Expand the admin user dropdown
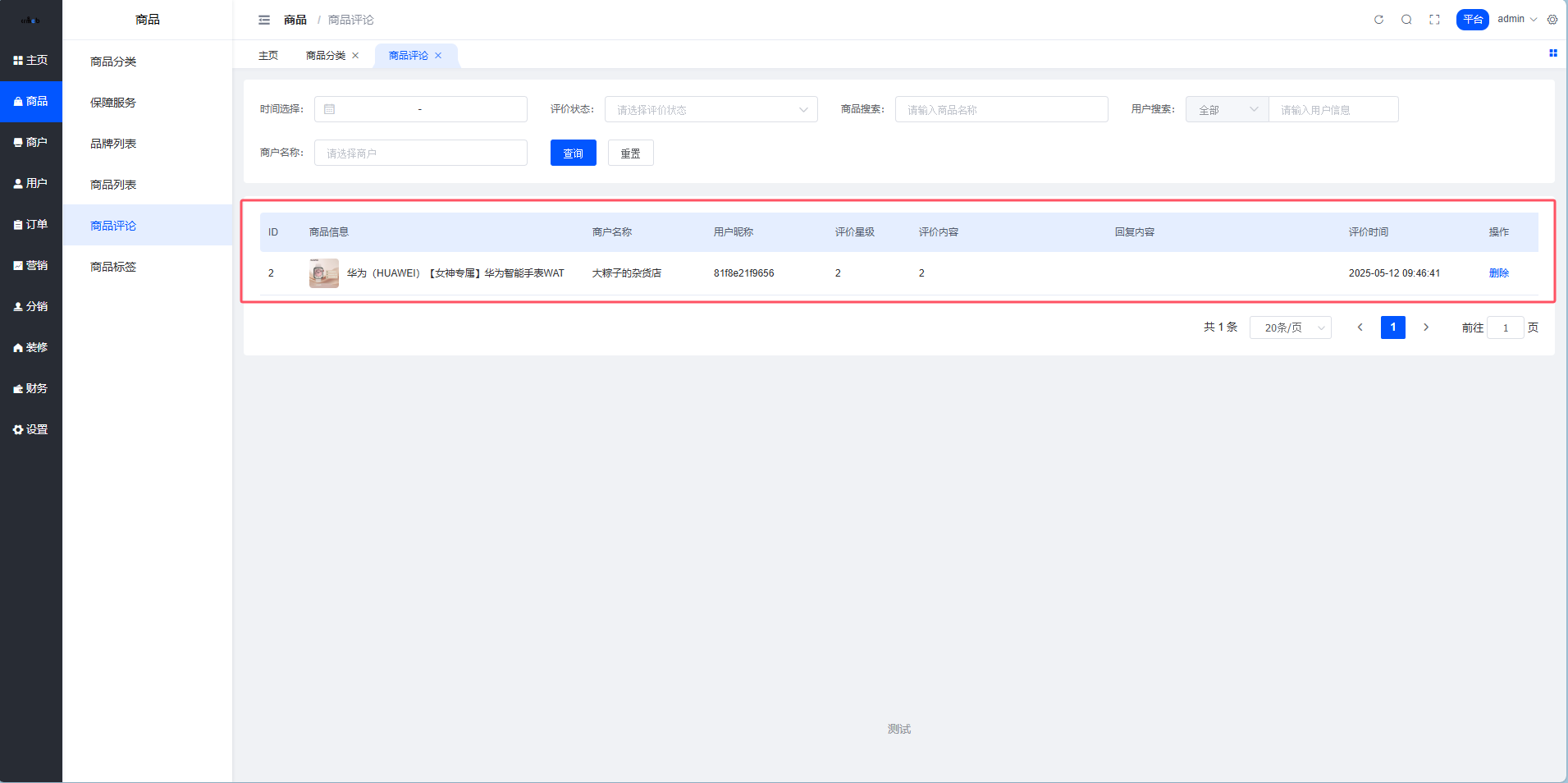This screenshot has width=1568, height=783. 1516,19
